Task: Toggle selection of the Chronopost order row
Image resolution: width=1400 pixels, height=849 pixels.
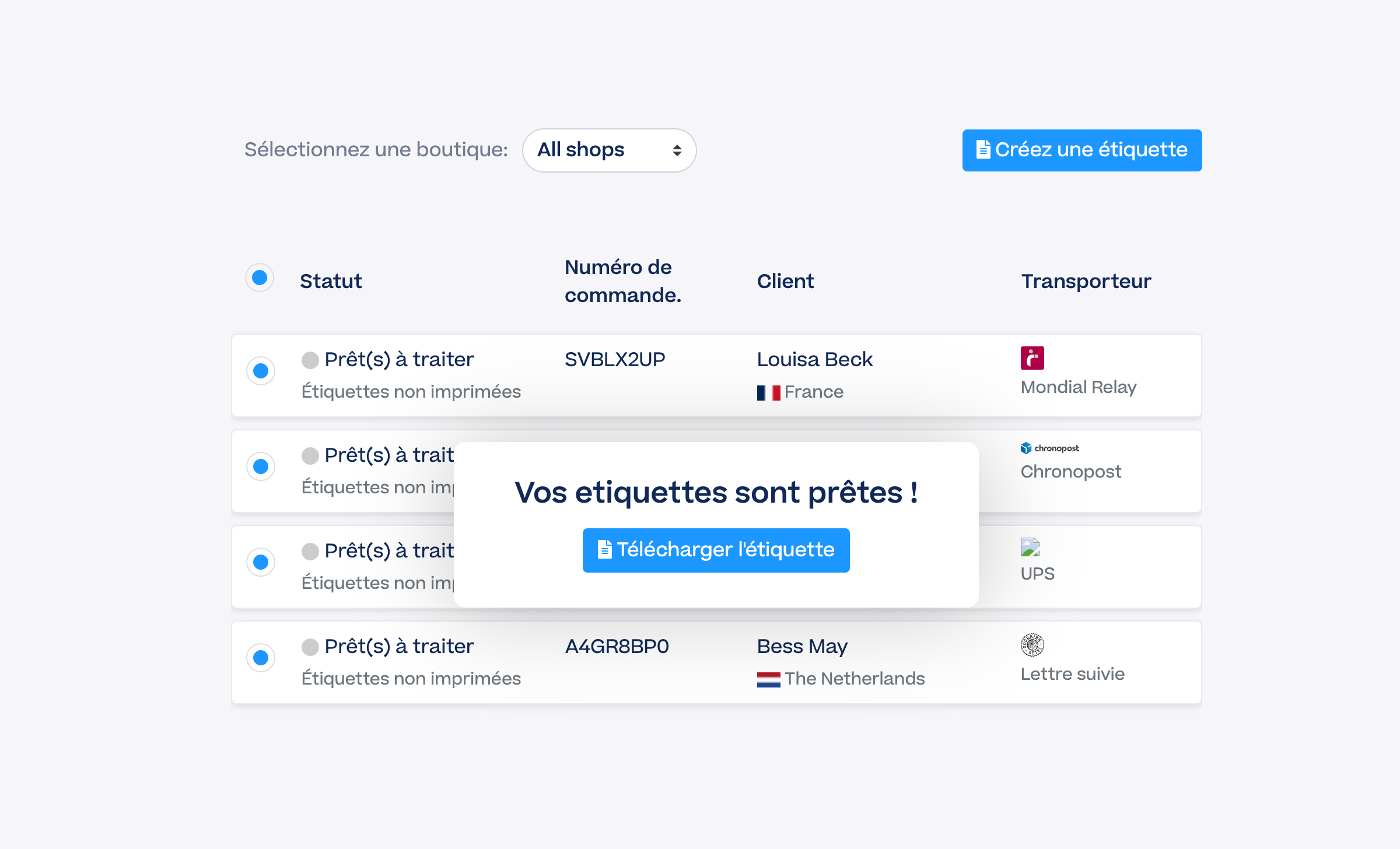Action: pyautogui.click(x=261, y=466)
